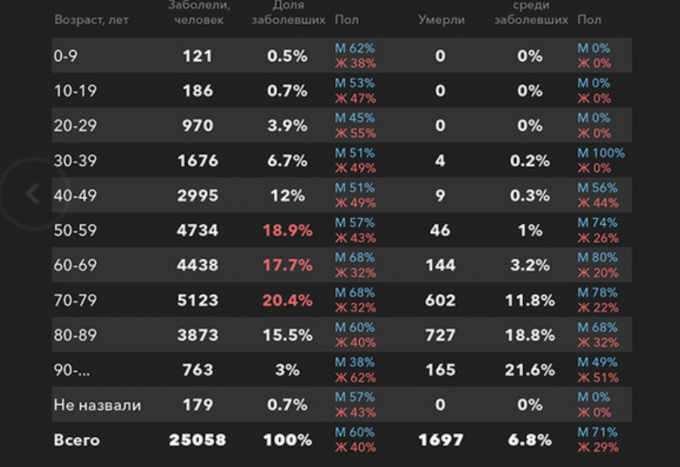This screenshot has height=467, width=680.
Task: Click the 'Заболели, человек' column header
Action: click(x=197, y=12)
